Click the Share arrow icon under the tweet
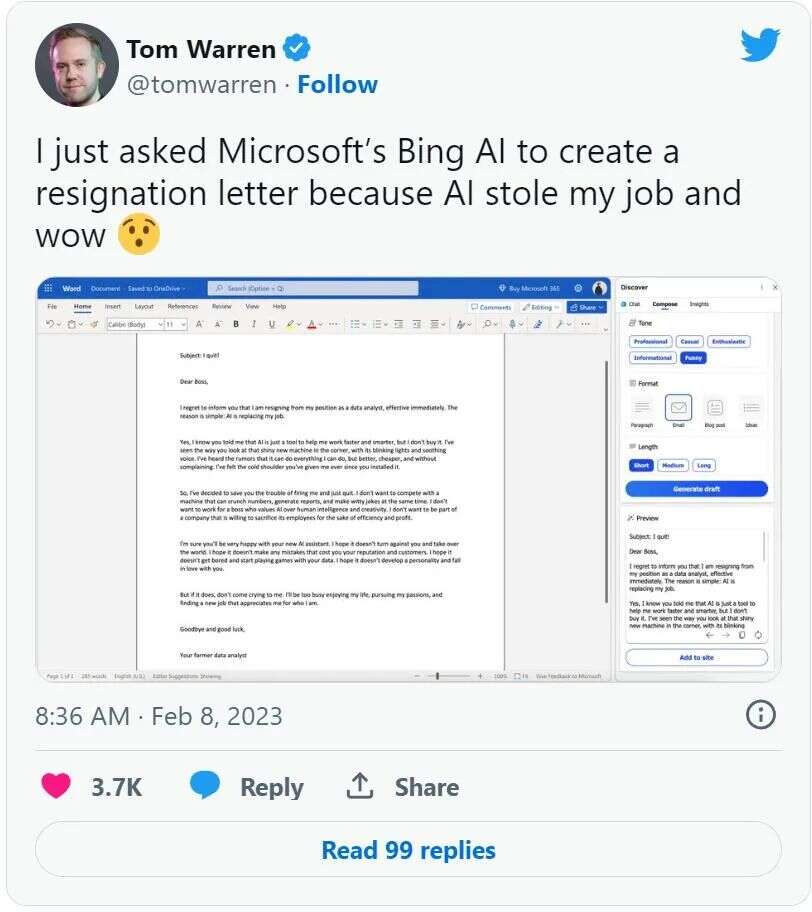Screen dimensions: 812x912 coord(359,786)
